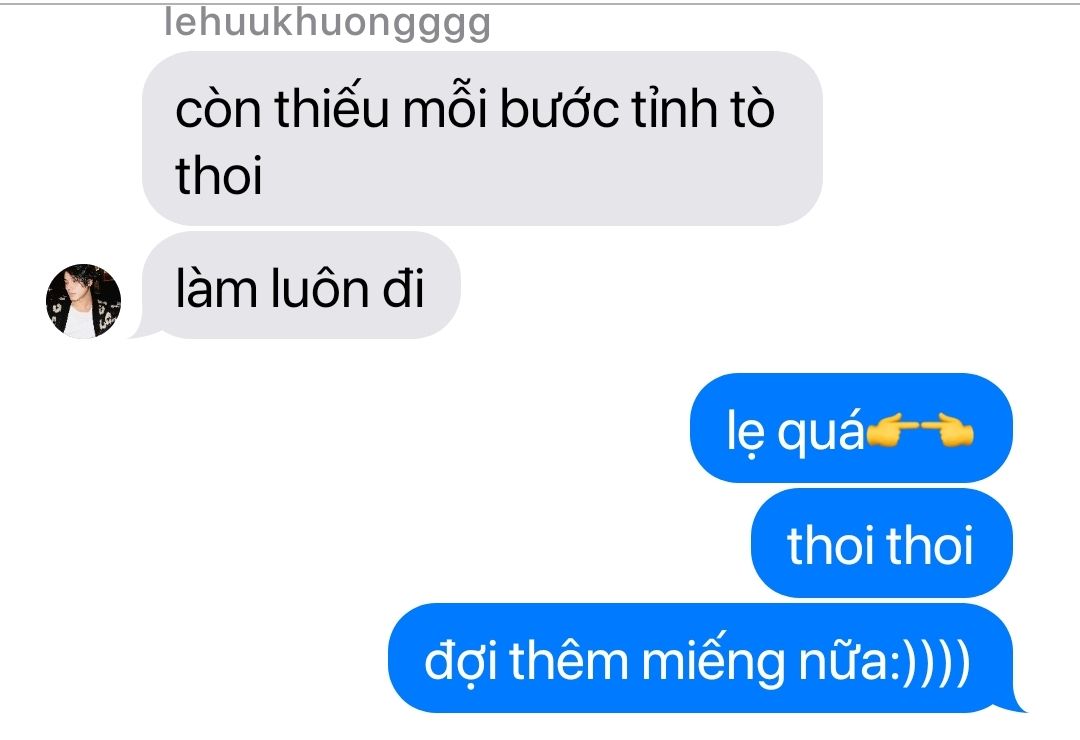Screen dimensions: 1080x740
Task: Select the 'thoi thoi' blue message bubble
Action: (x=882, y=544)
